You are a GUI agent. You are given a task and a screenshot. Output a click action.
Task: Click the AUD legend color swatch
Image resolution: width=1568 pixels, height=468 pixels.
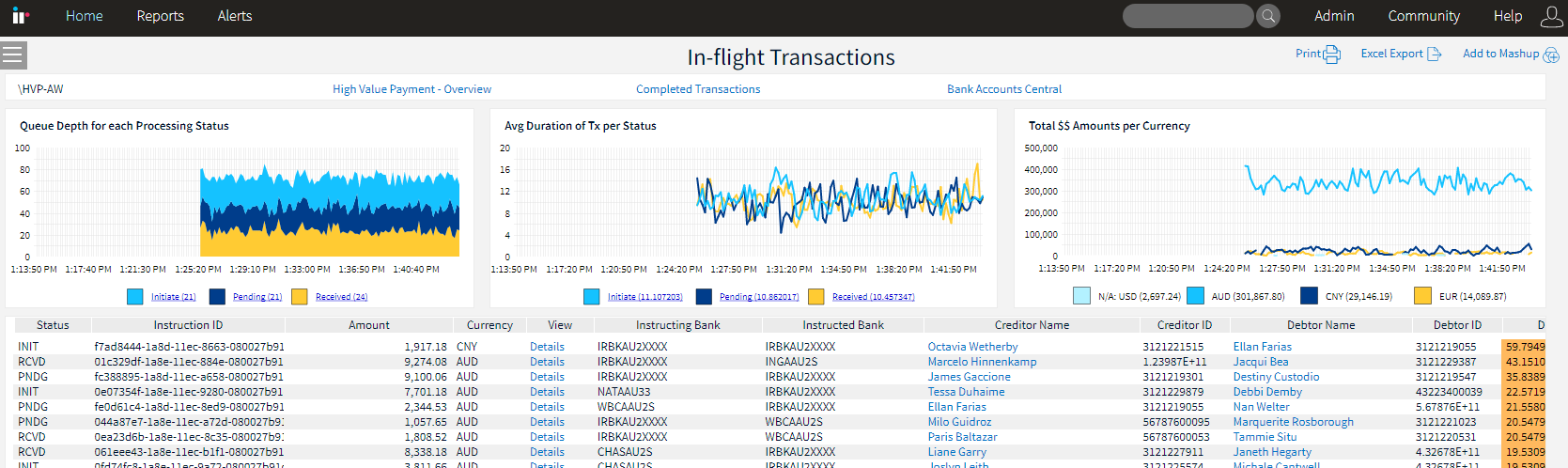[1195, 296]
